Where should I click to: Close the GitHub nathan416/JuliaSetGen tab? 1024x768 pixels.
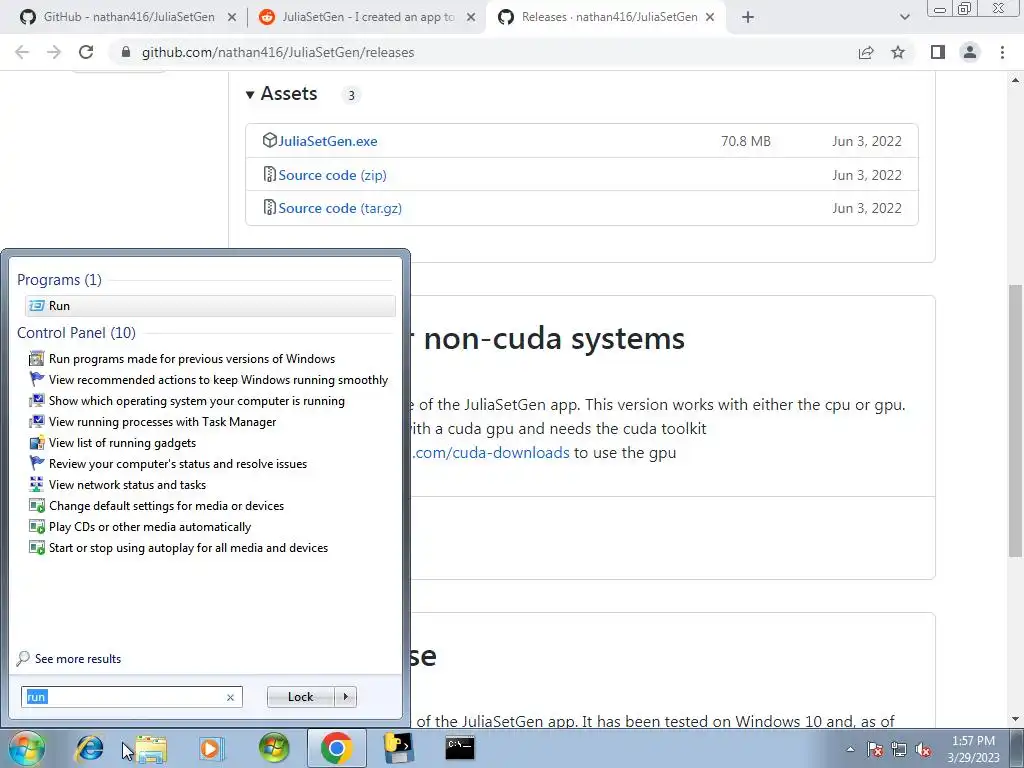click(x=231, y=18)
